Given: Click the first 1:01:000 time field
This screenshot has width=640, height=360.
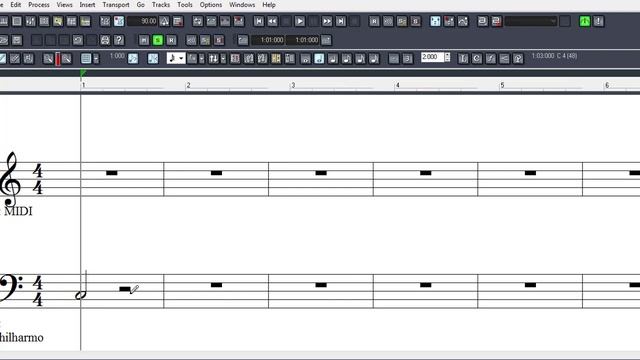Looking at the screenshot, I should (268, 40).
